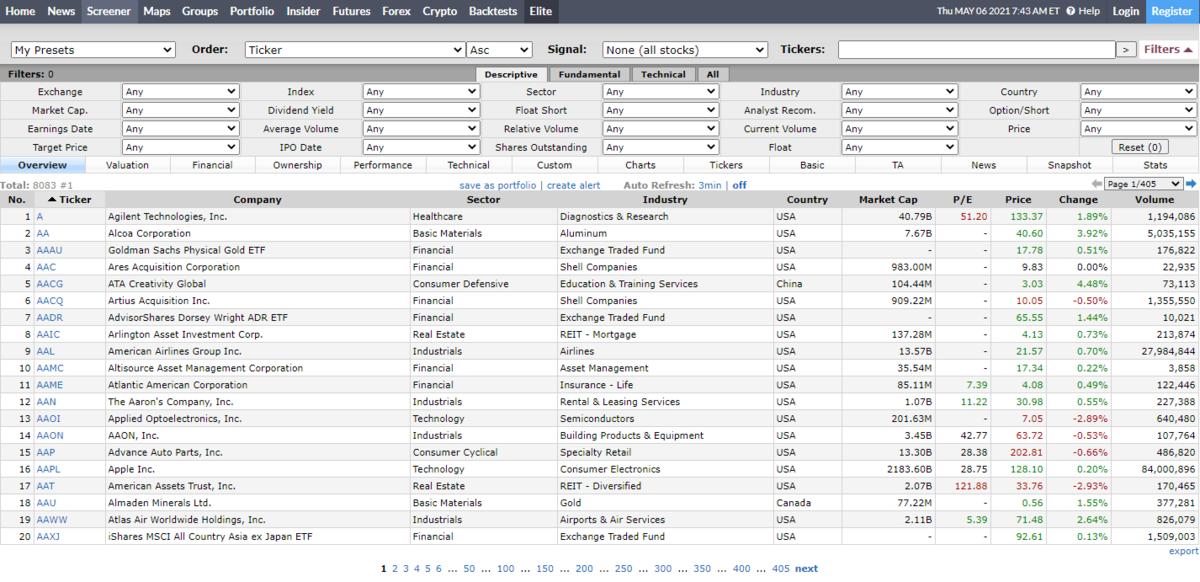
Task: Go to next page using right arrow icon
Action: pos(1190,184)
